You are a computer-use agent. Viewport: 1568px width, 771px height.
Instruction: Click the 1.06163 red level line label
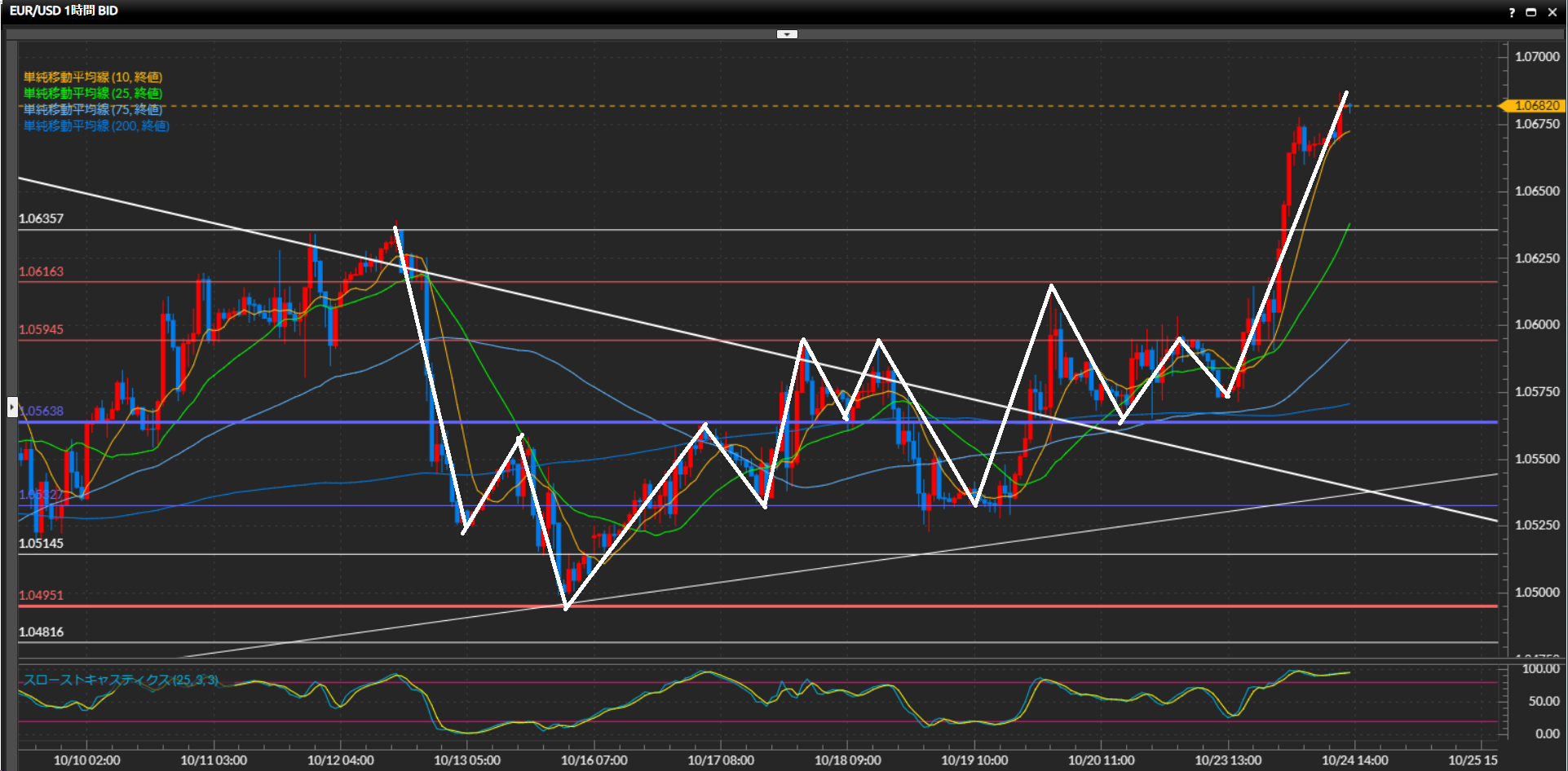point(41,272)
